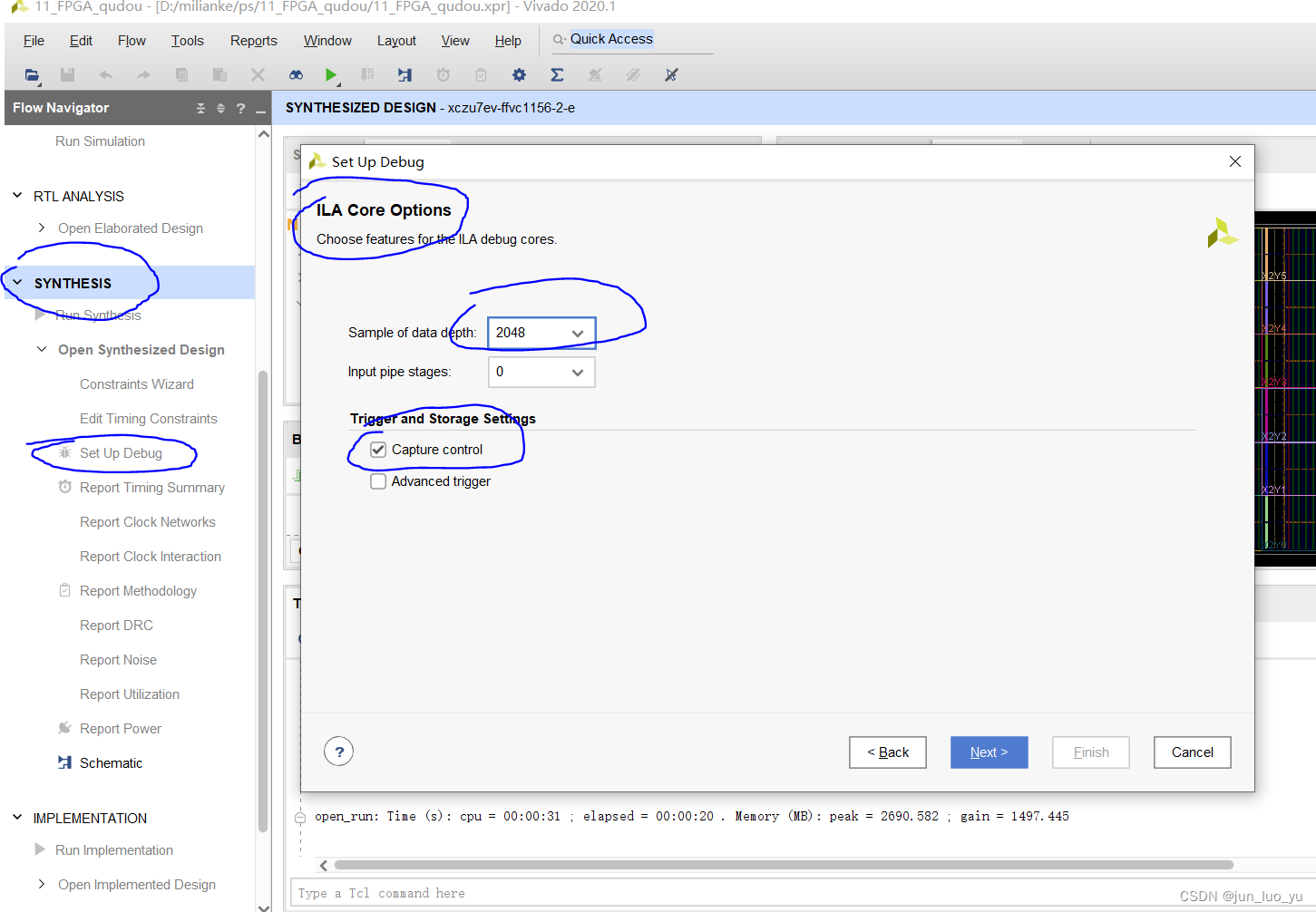Open the Reports menu
1316x912 pixels.
[254, 41]
